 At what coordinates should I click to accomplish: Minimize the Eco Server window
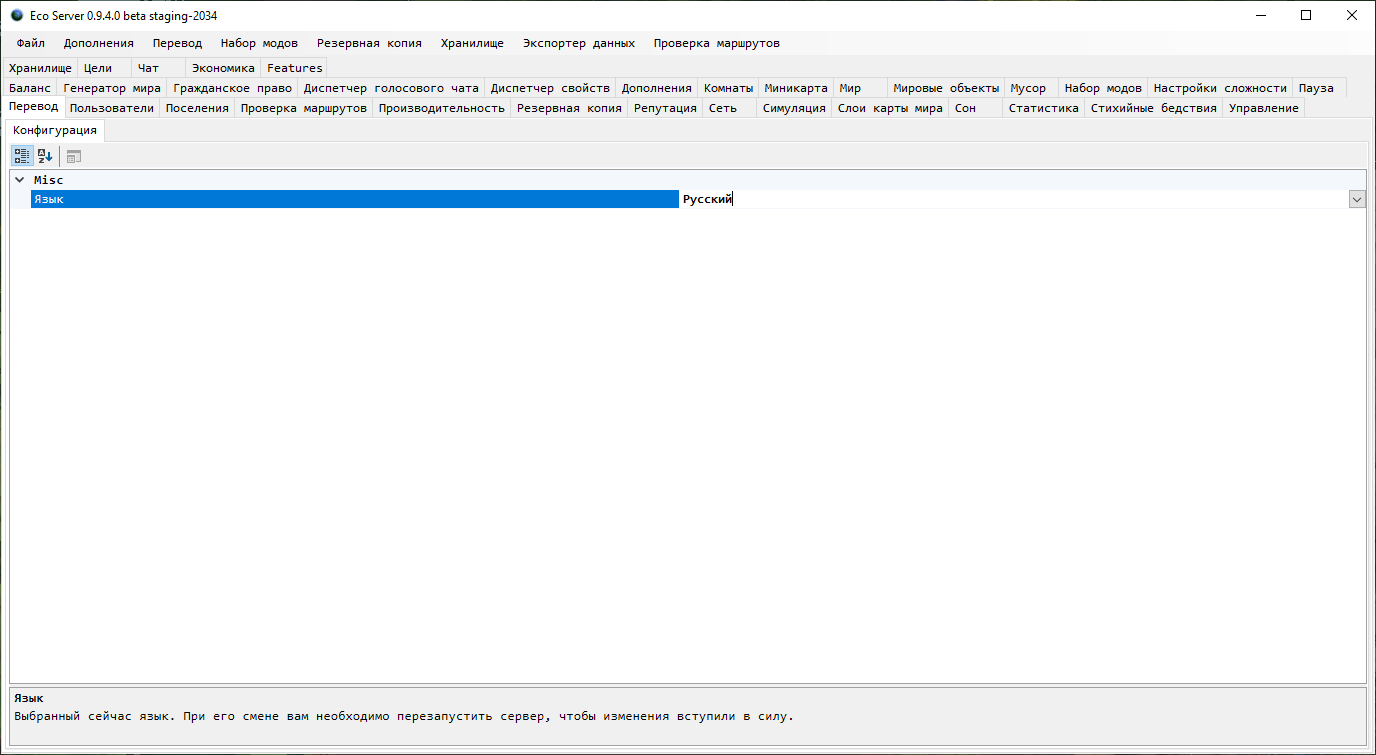pos(1260,15)
